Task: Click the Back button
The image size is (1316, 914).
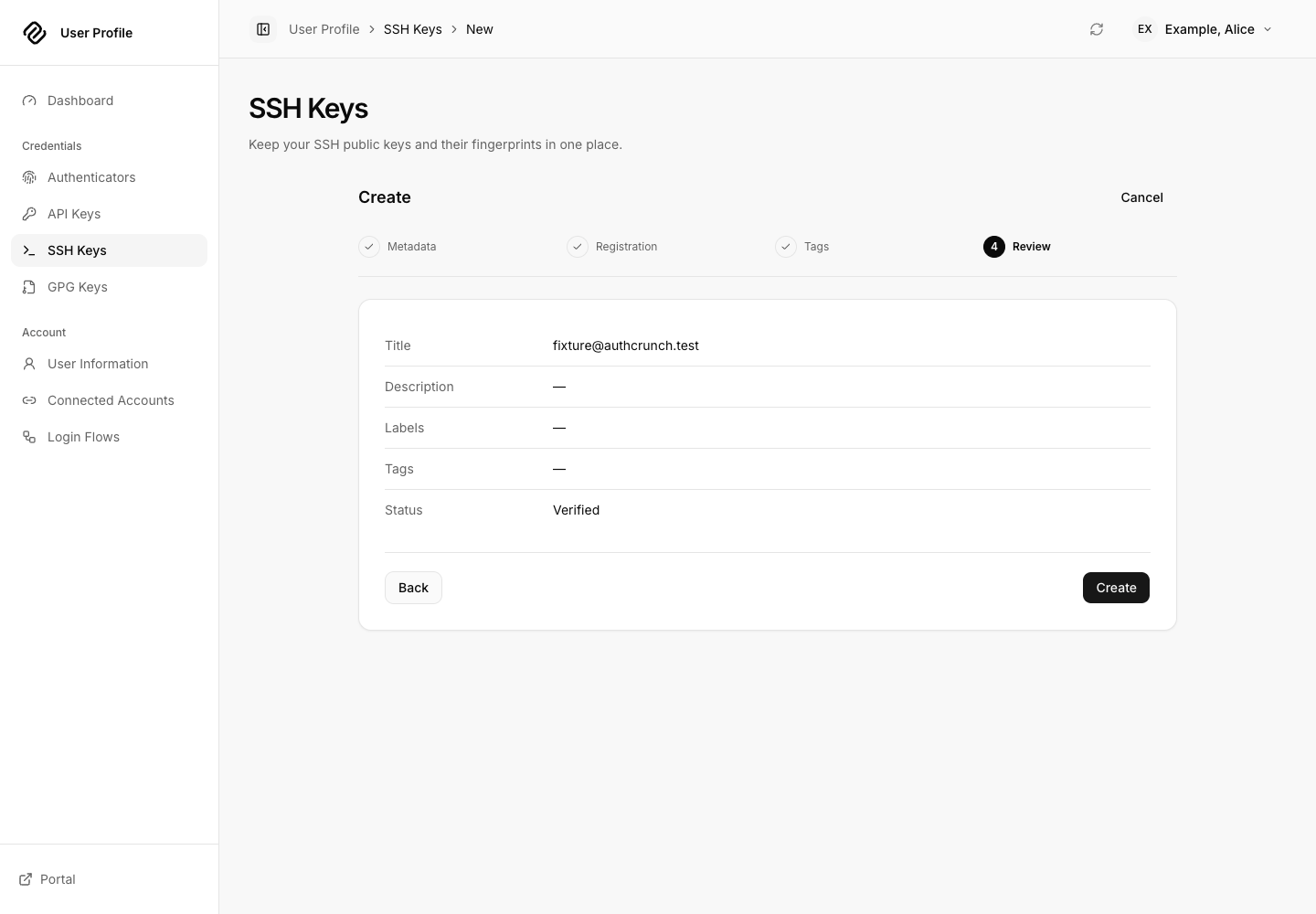Action: pos(413,588)
